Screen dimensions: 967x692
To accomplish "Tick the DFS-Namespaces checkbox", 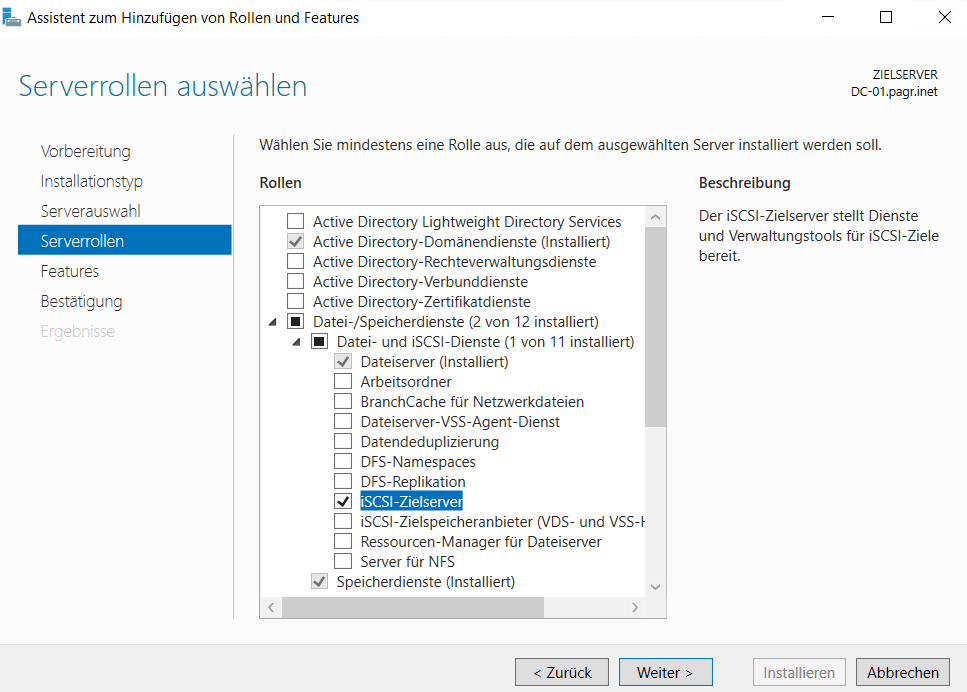I will coord(343,462).
